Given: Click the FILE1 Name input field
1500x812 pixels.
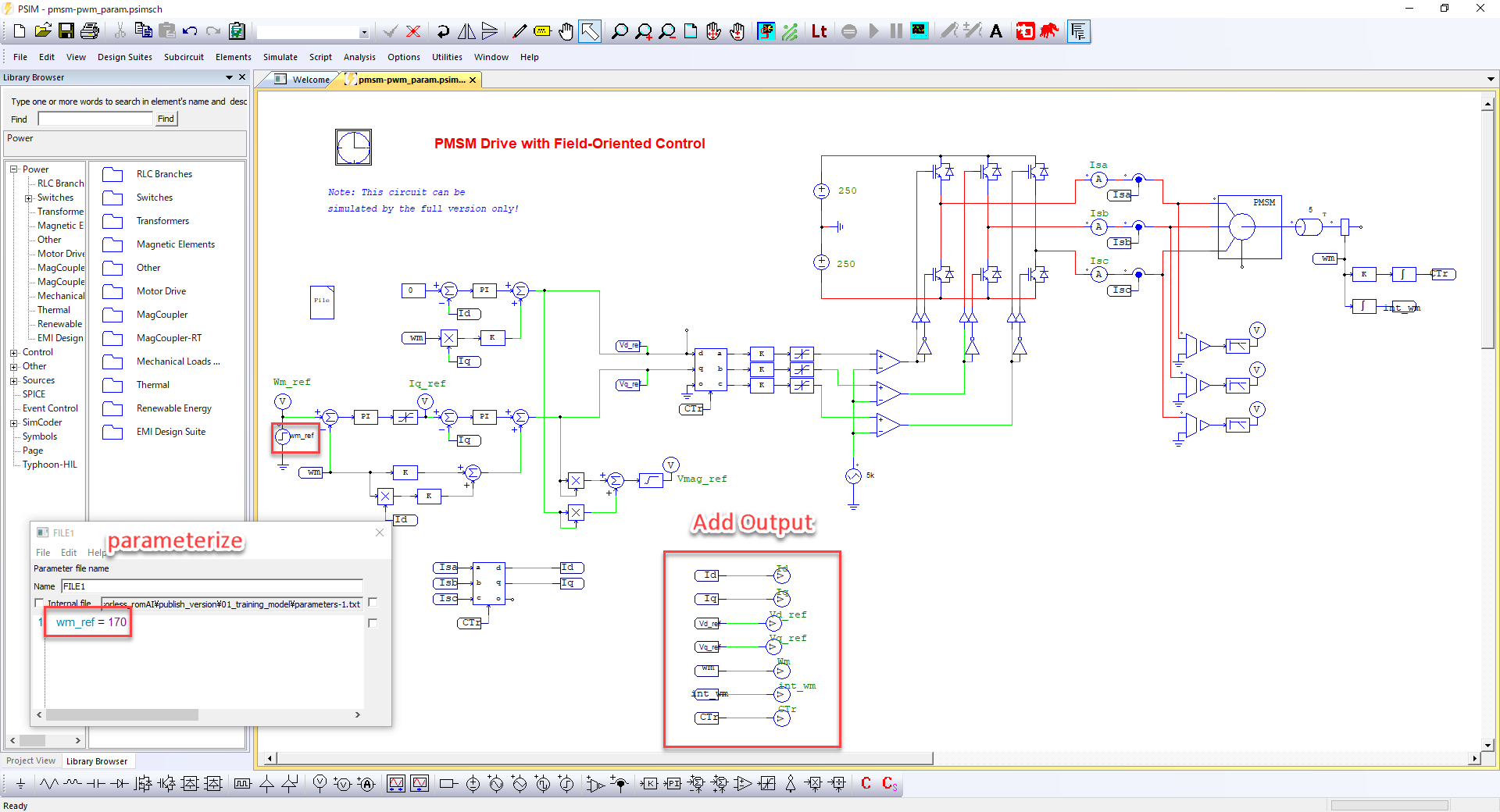Looking at the screenshot, I should [212, 586].
